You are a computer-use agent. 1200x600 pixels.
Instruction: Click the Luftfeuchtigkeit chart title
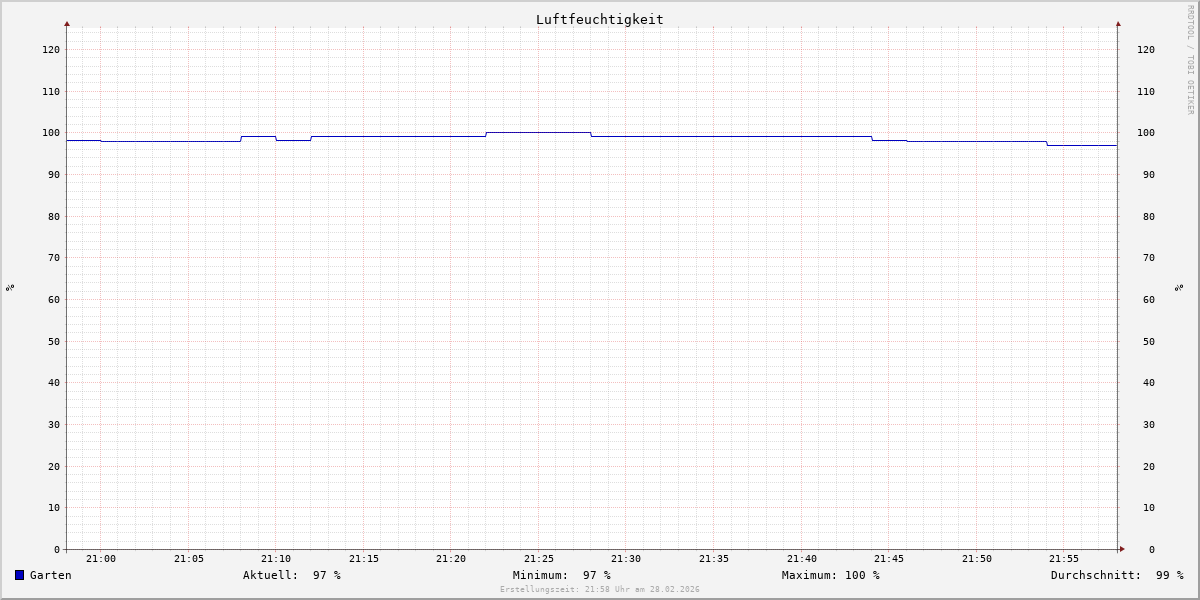[599, 19]
